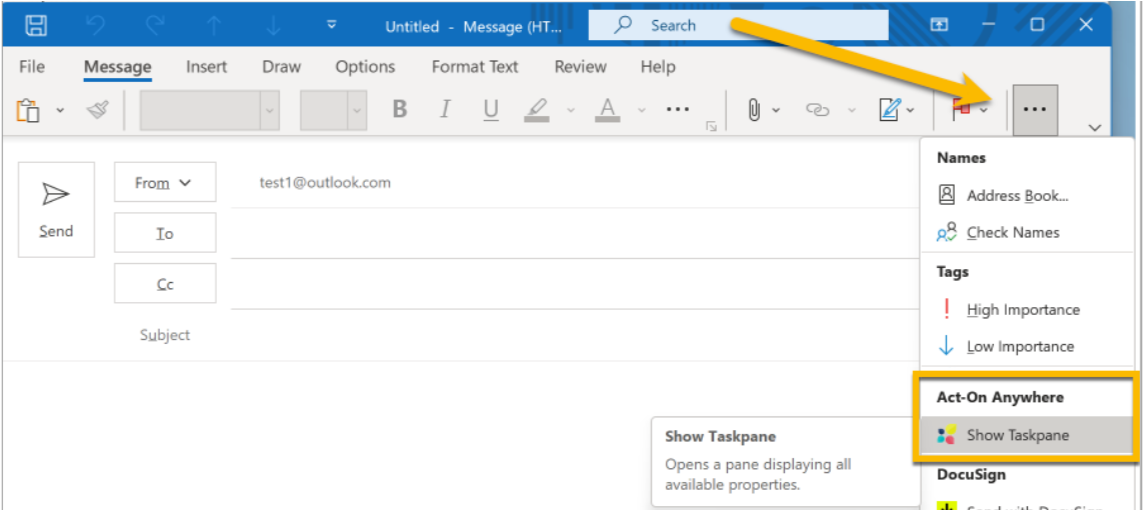Viewport: 1143px width, 510px height.
Task: Open Customize Quick Access Toolbar dropdown
Action: [332, 25]
